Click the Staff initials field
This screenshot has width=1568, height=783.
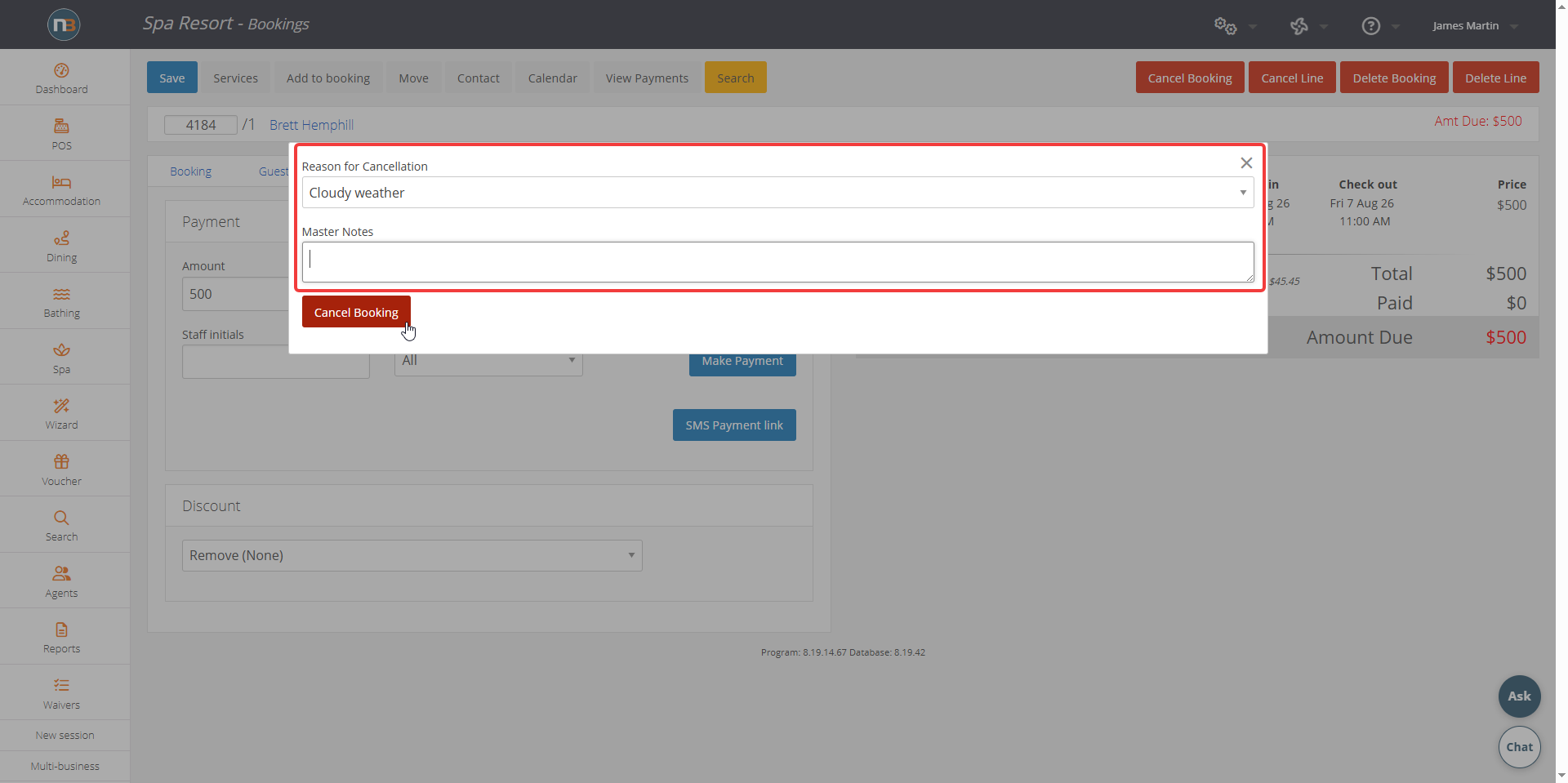click(275, 362)
